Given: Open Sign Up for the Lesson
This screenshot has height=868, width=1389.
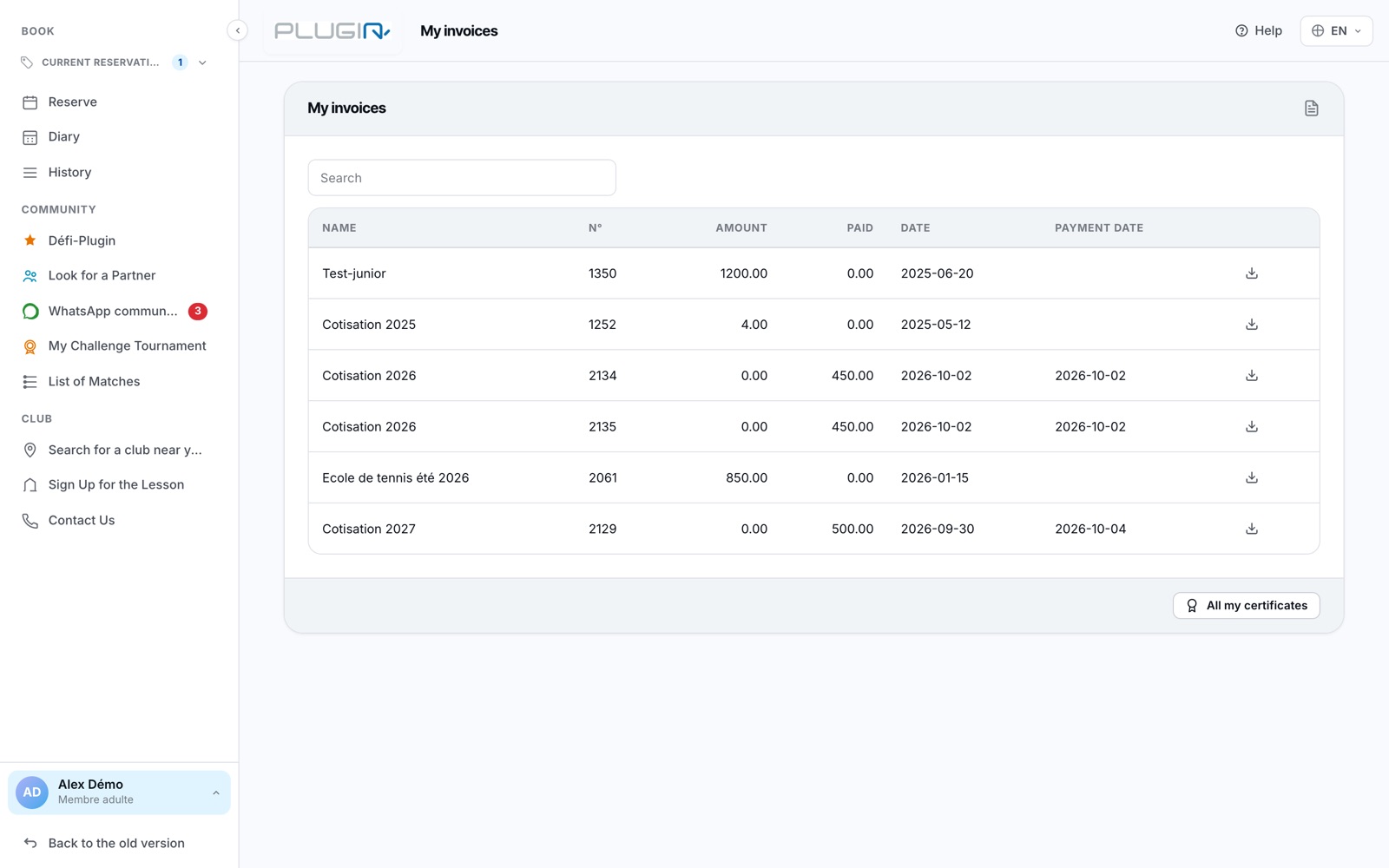Looking at the screenshot, I should [116, 484].
